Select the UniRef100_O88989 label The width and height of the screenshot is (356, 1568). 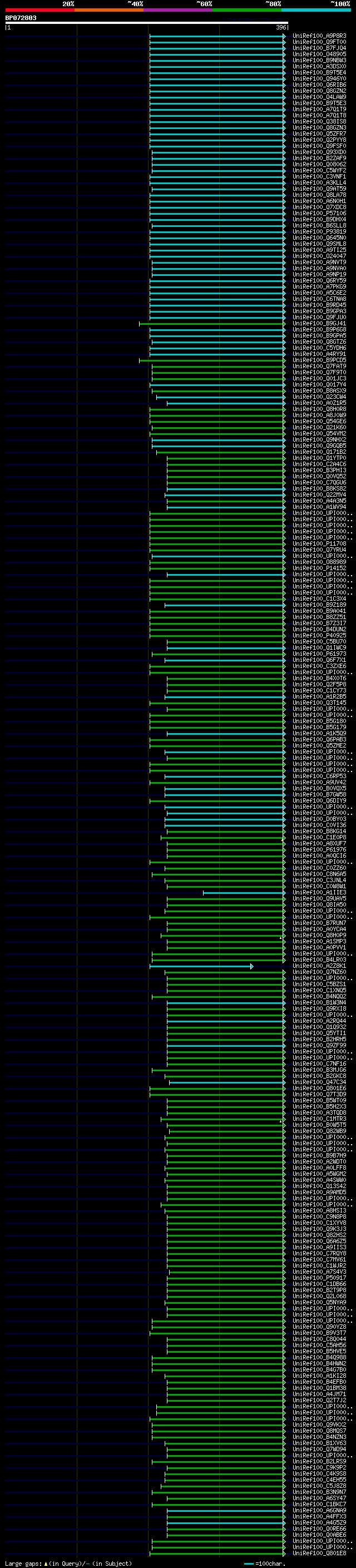click(x=319, y=562)
